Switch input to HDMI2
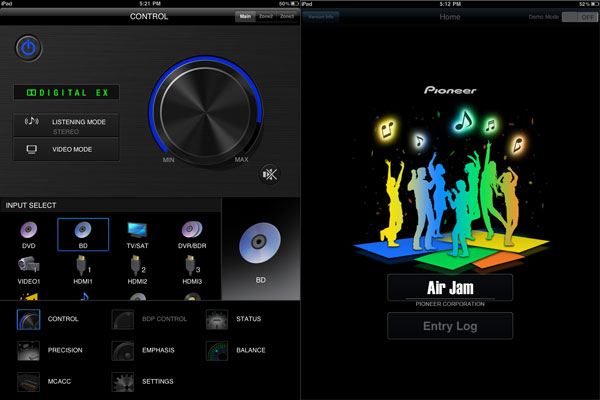Image resolution: width=600 pixels, height=400 pixels. 137,270
